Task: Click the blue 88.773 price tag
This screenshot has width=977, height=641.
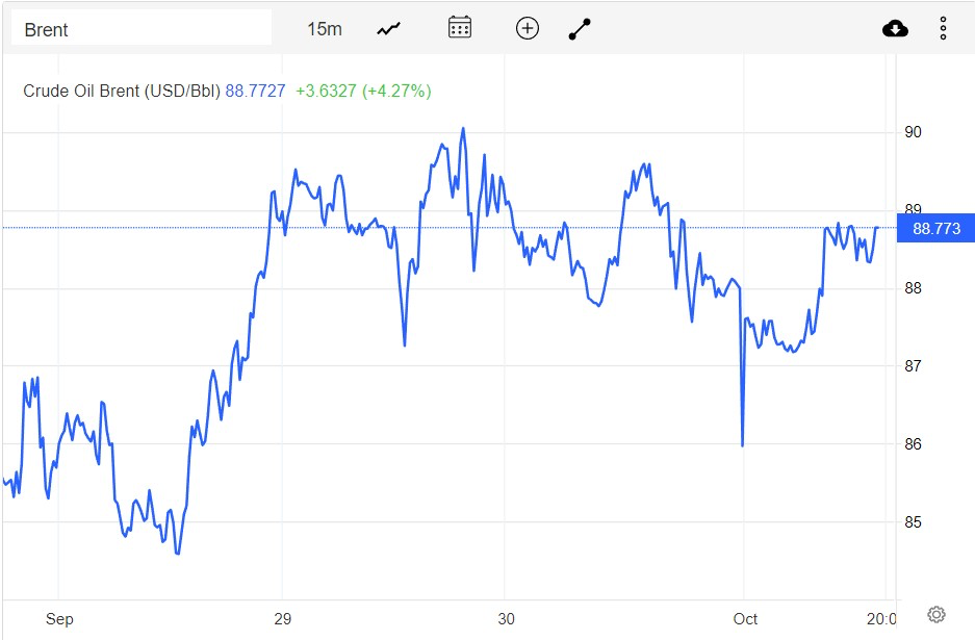Action: click(936, 229)
